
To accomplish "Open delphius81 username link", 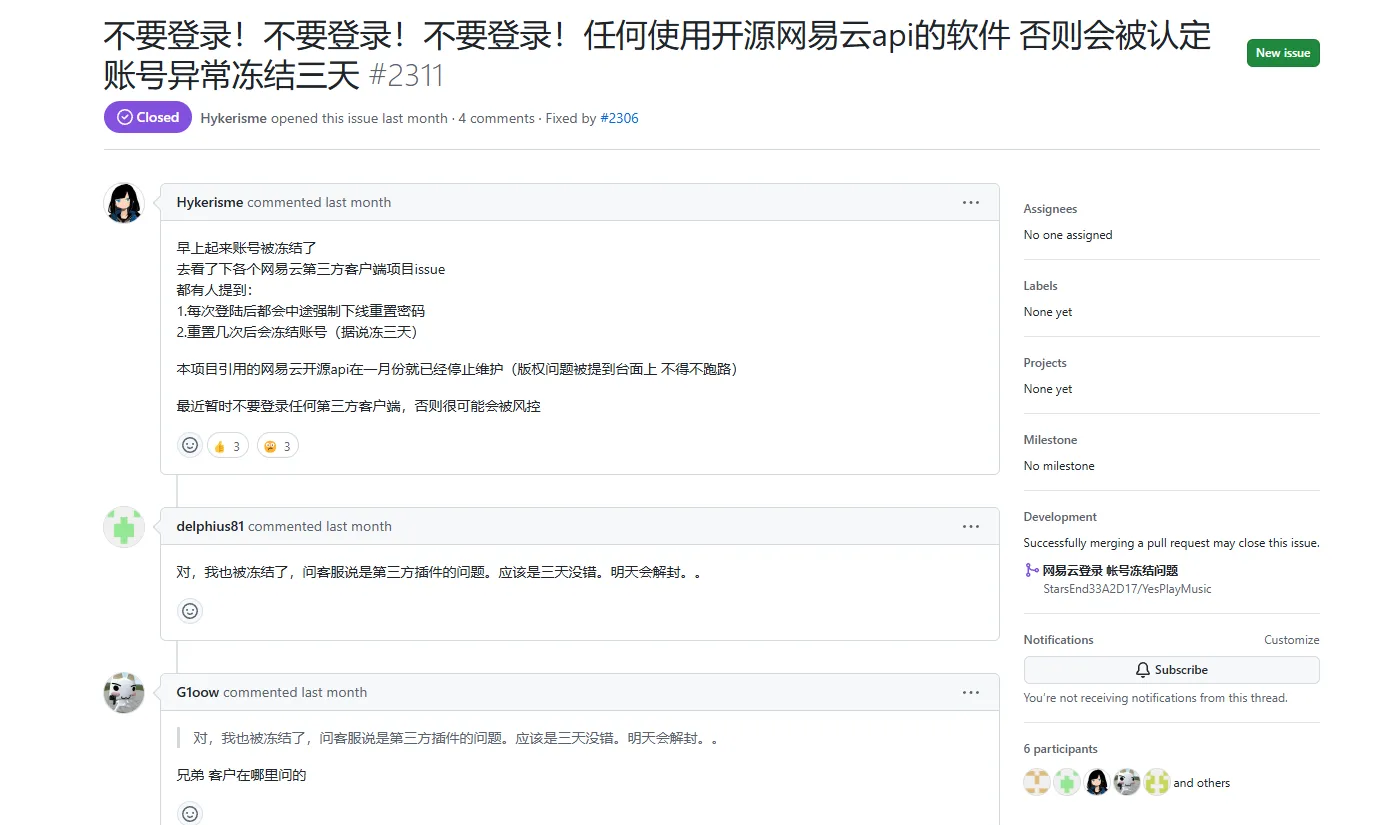I will (x=210, y=526).
